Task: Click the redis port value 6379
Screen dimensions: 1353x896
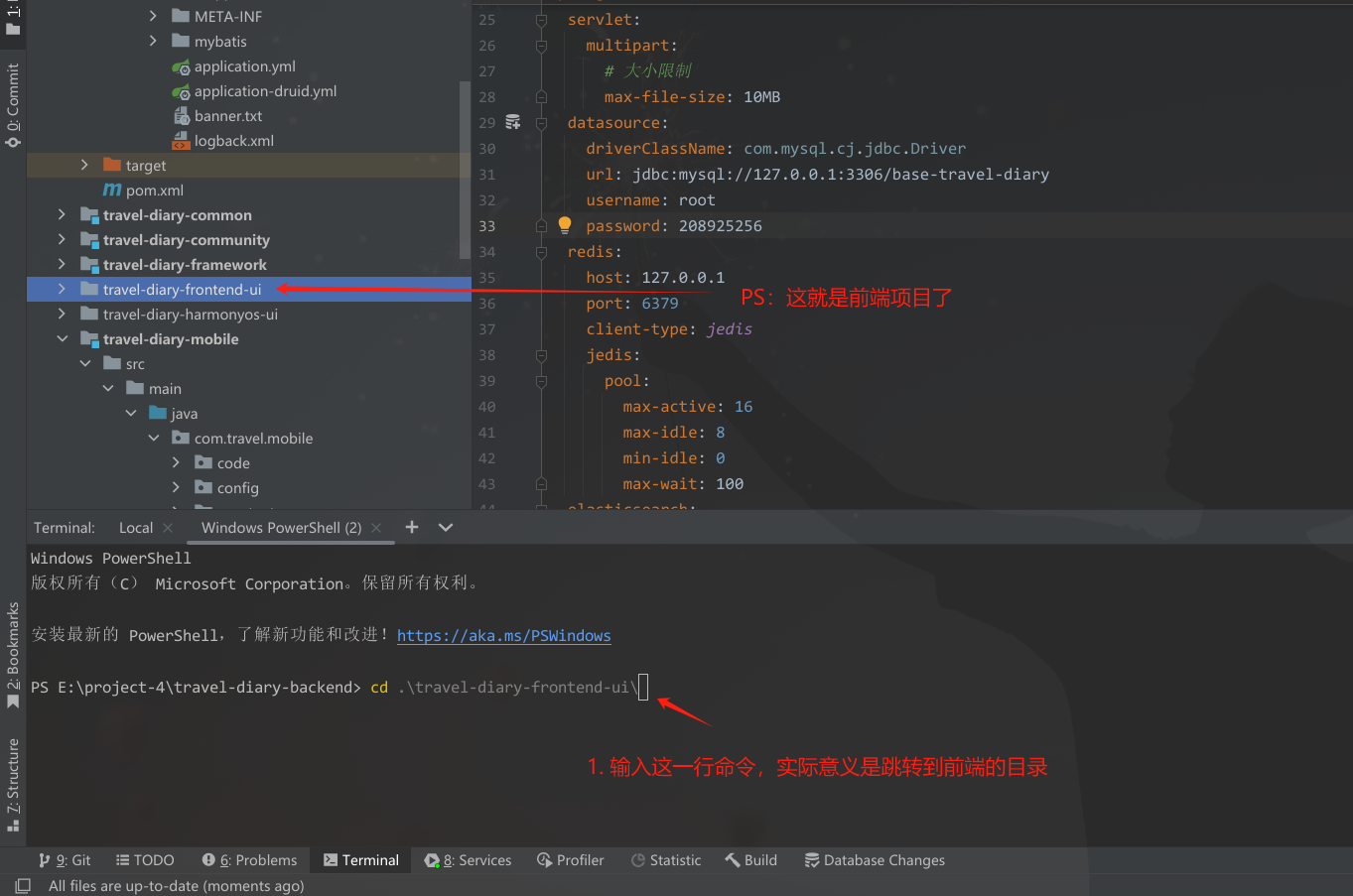Action: click(660, 304)
